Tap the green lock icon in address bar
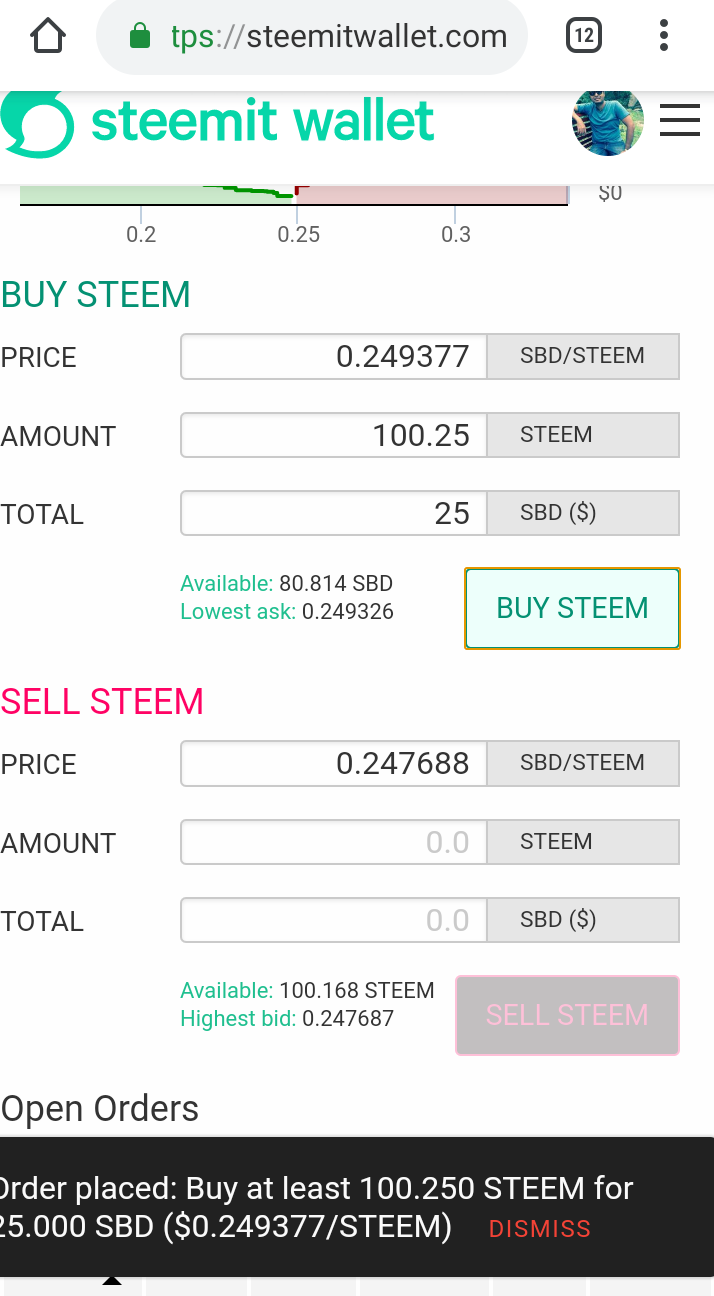714x1296 pixels. (x=140, y=38)
